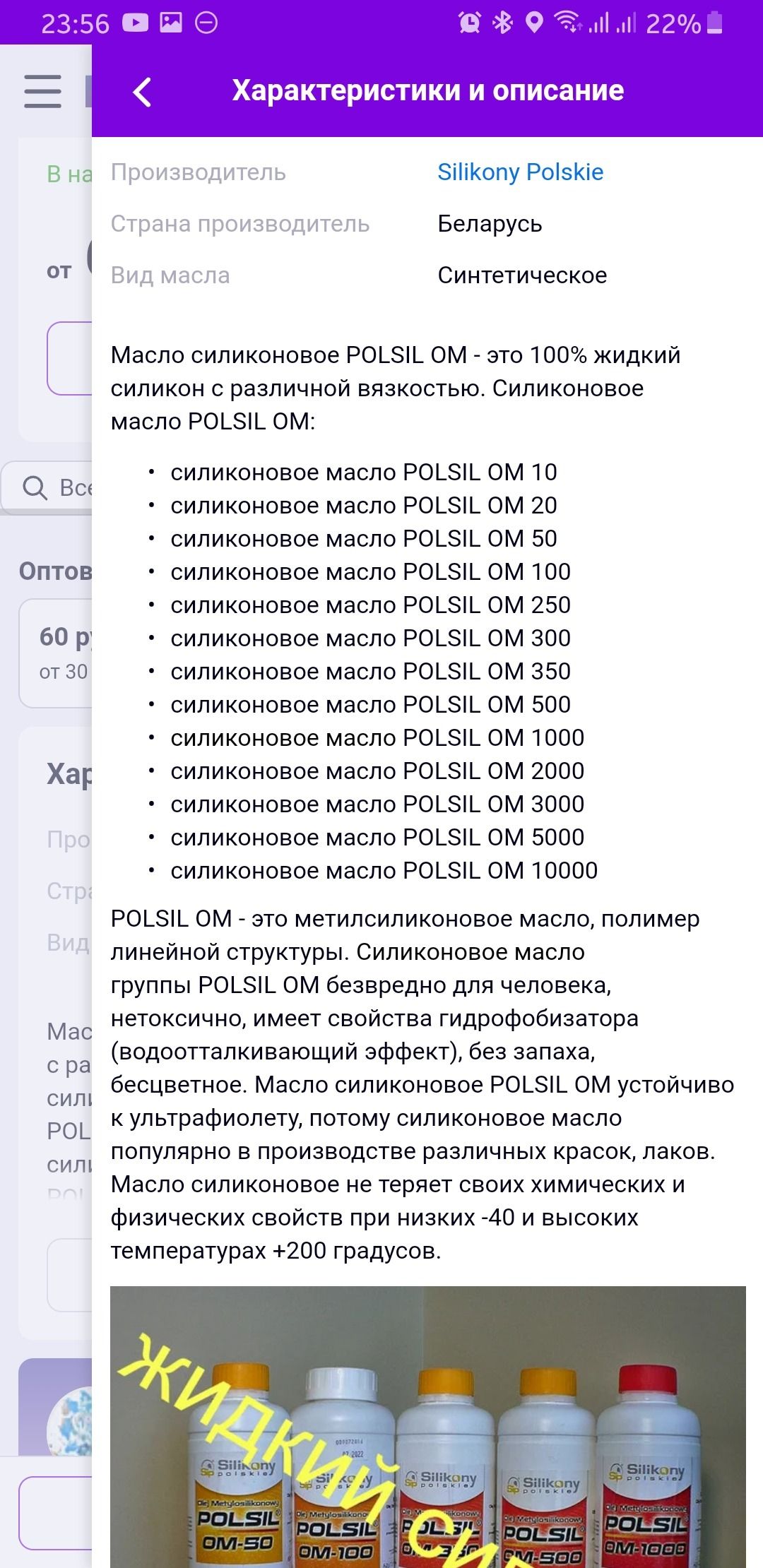Image resolution: width=763 pixels, height=1568 pixels.
Task: Tap the battery icon in status bar
Action: pyautogui.click(x=715, y=23)
